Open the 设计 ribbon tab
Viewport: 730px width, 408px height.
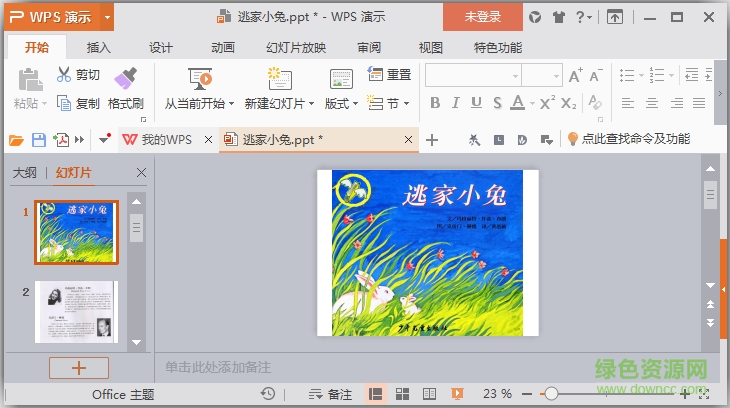tap(161, 48)
